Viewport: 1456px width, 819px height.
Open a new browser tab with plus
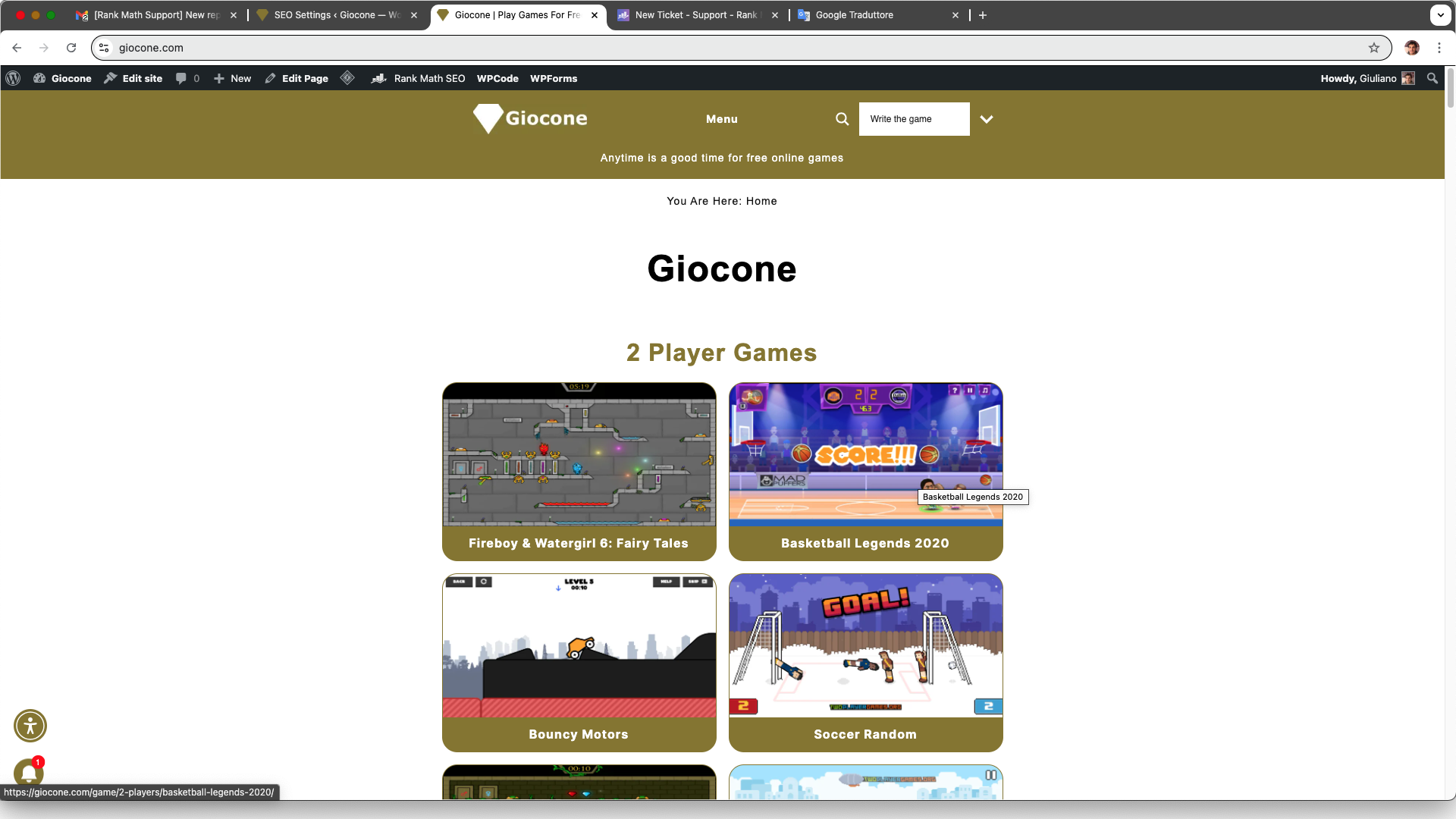pos(983,15)
